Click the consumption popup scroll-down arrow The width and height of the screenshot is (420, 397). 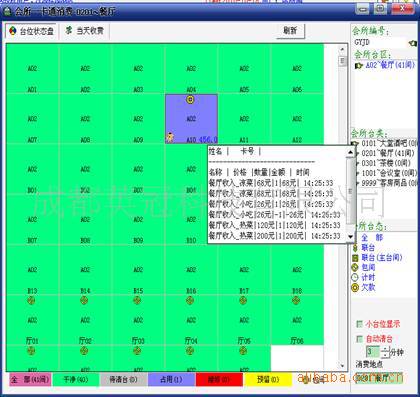(x=350, y=236)
